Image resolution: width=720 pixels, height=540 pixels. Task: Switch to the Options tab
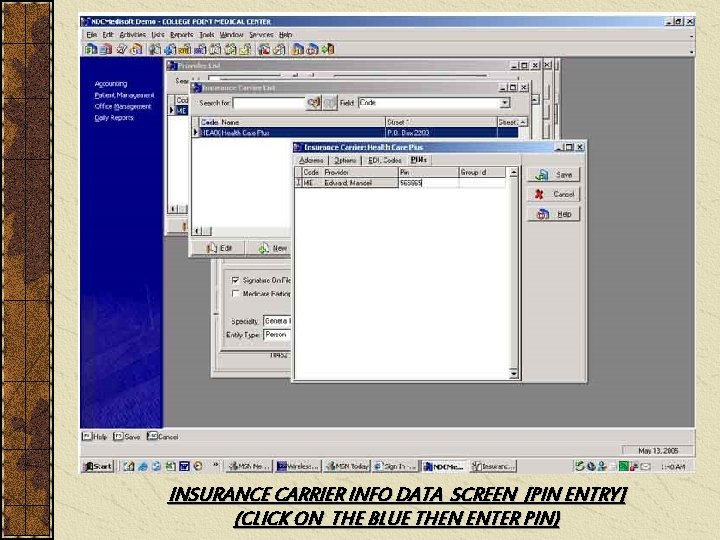[x=345, y=160]
